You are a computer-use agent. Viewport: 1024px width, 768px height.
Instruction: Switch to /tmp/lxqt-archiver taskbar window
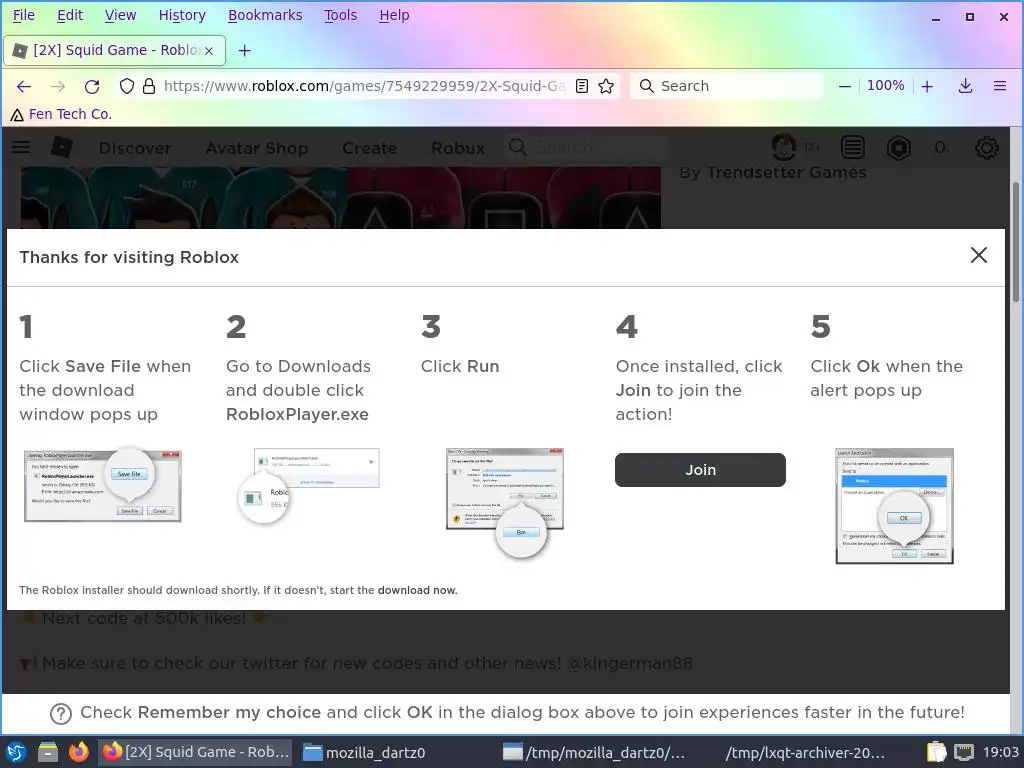pyautogui.click(x=805, y=752)
